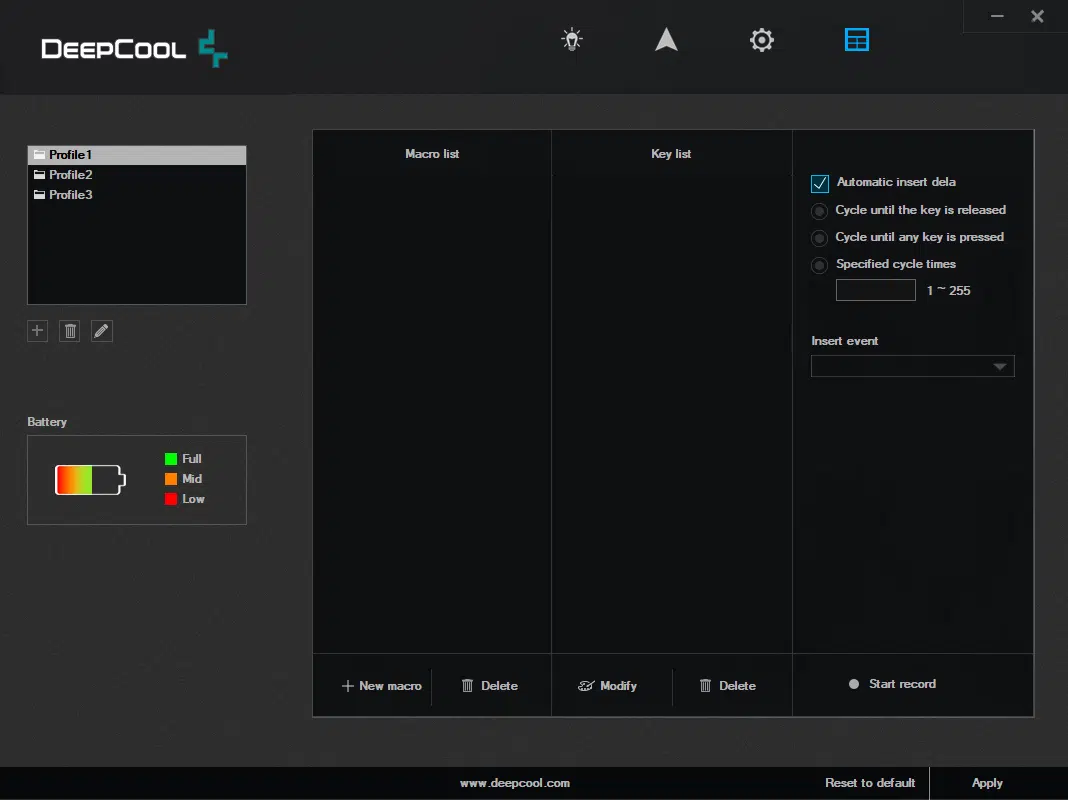Click into the cycle times input field
The image size is (1068, 800).
point(875,291)
